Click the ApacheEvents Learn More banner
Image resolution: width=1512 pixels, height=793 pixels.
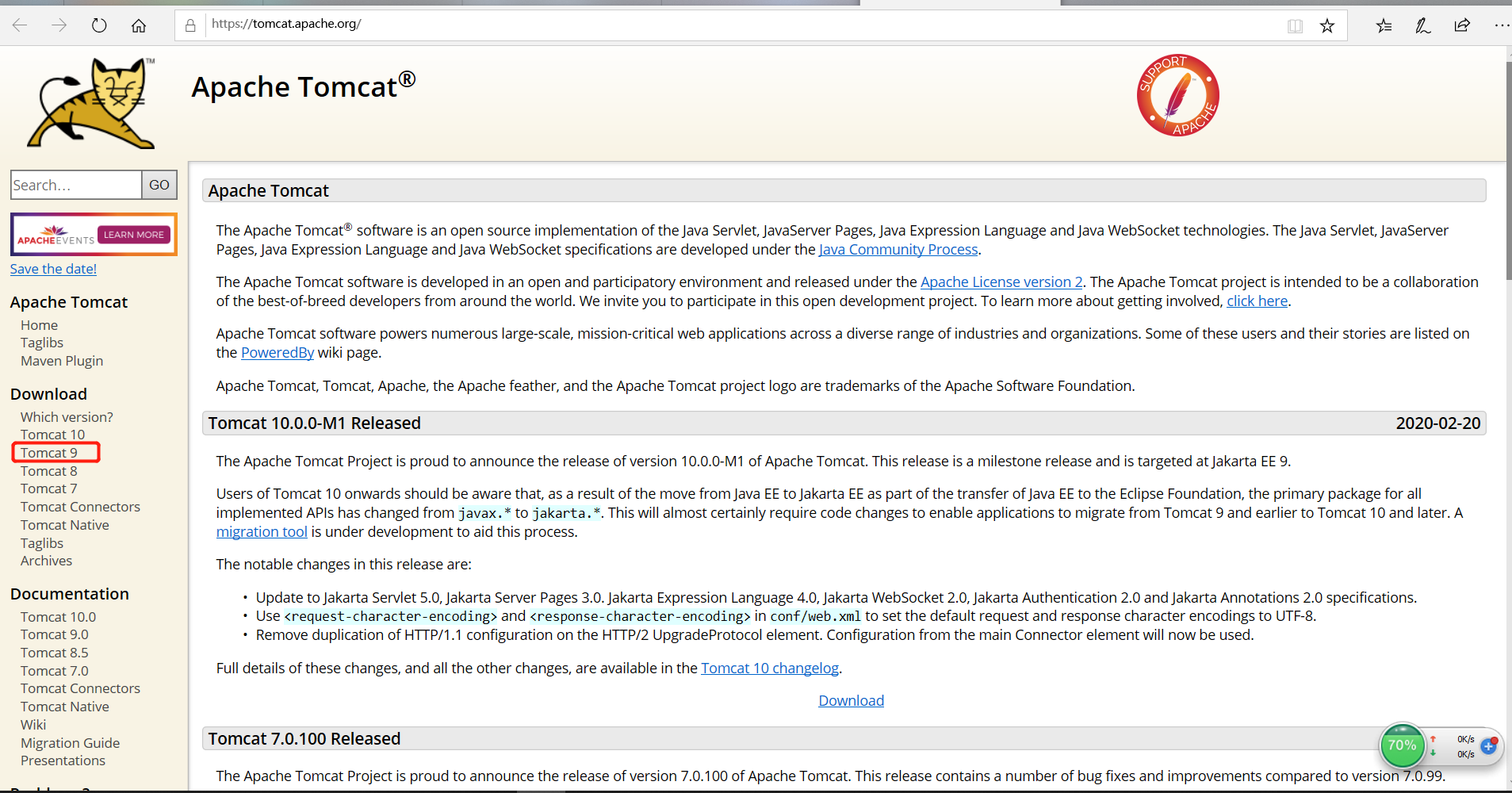pyautogui.click(x=94, y=235)
